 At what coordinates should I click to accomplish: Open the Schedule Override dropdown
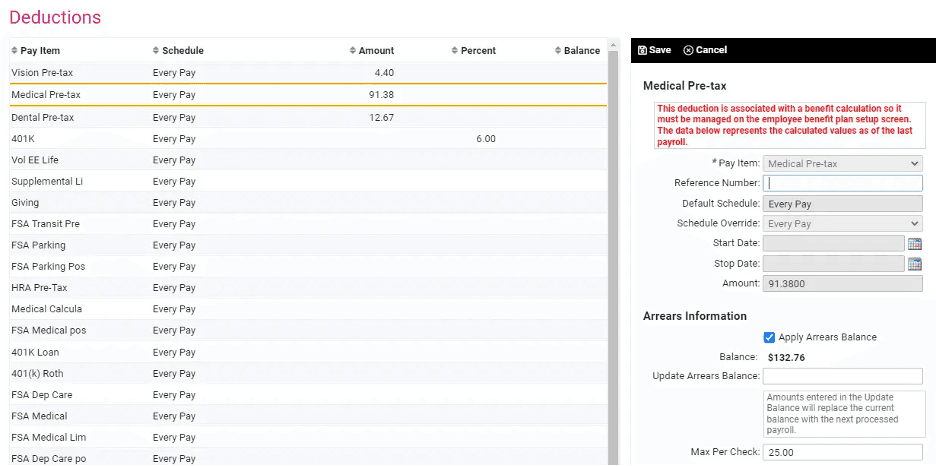click(842, 224)
